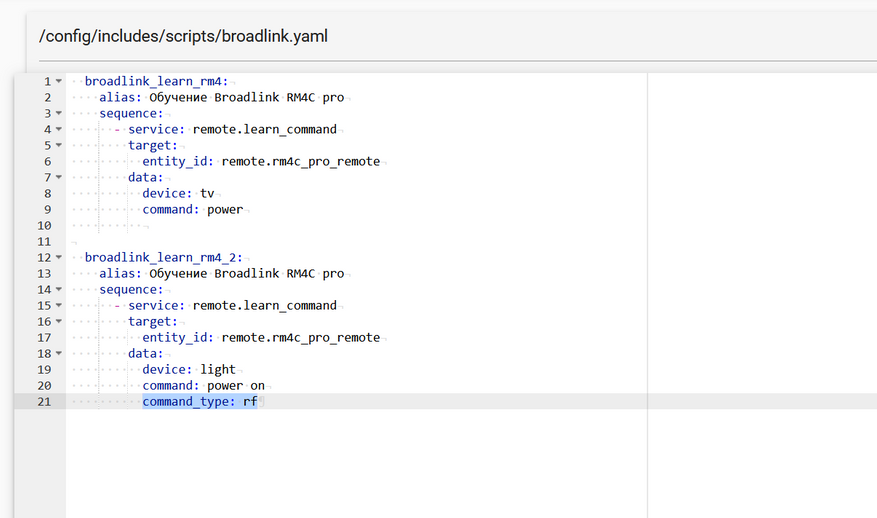
Task: Fold sequence block on line 14
Action: [59, 290]
